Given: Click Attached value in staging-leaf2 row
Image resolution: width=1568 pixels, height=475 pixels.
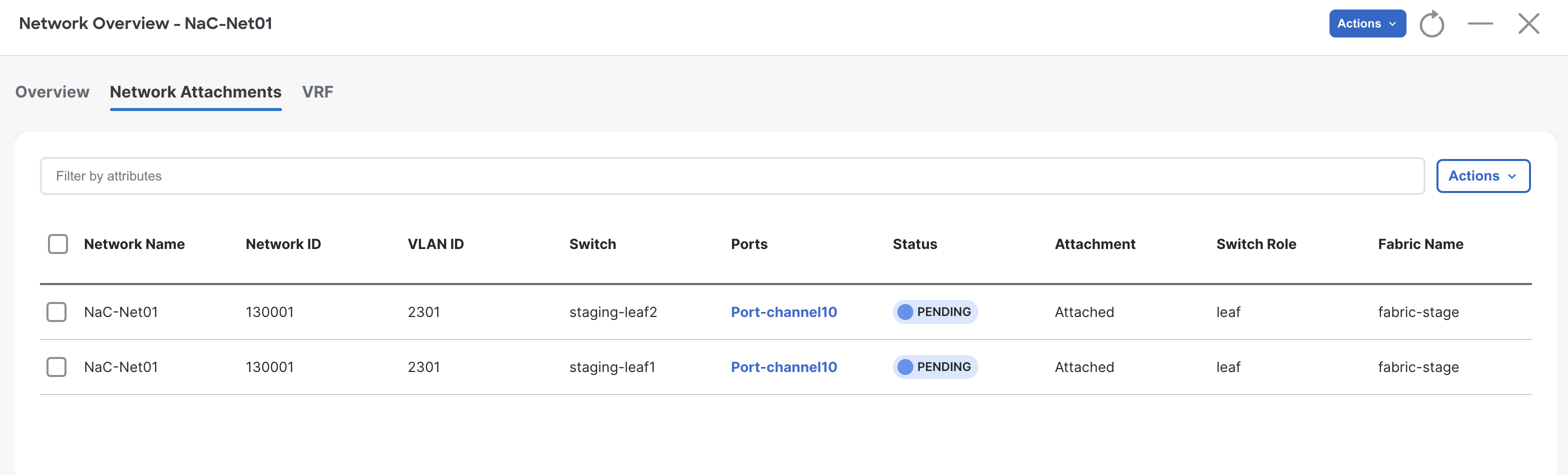Looking at the screenshot, I should (1084, 312).
